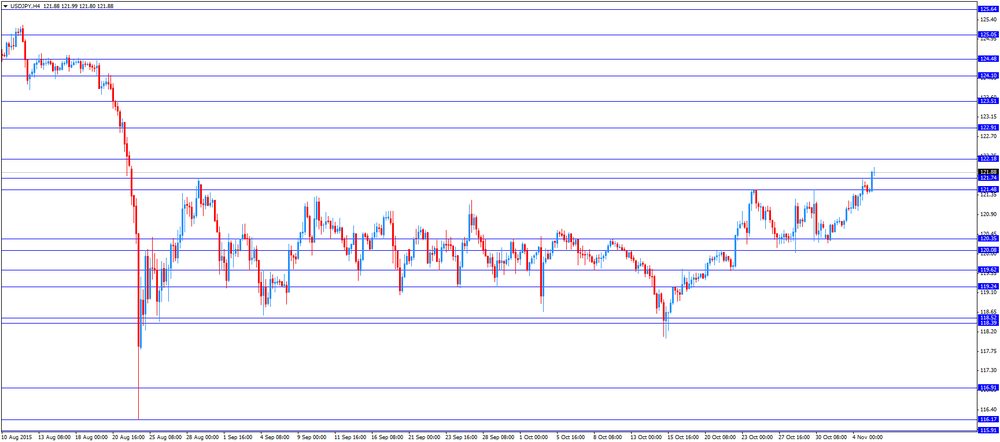Select the 116.91 price level label
The image size is (1000, 442).
988,387
